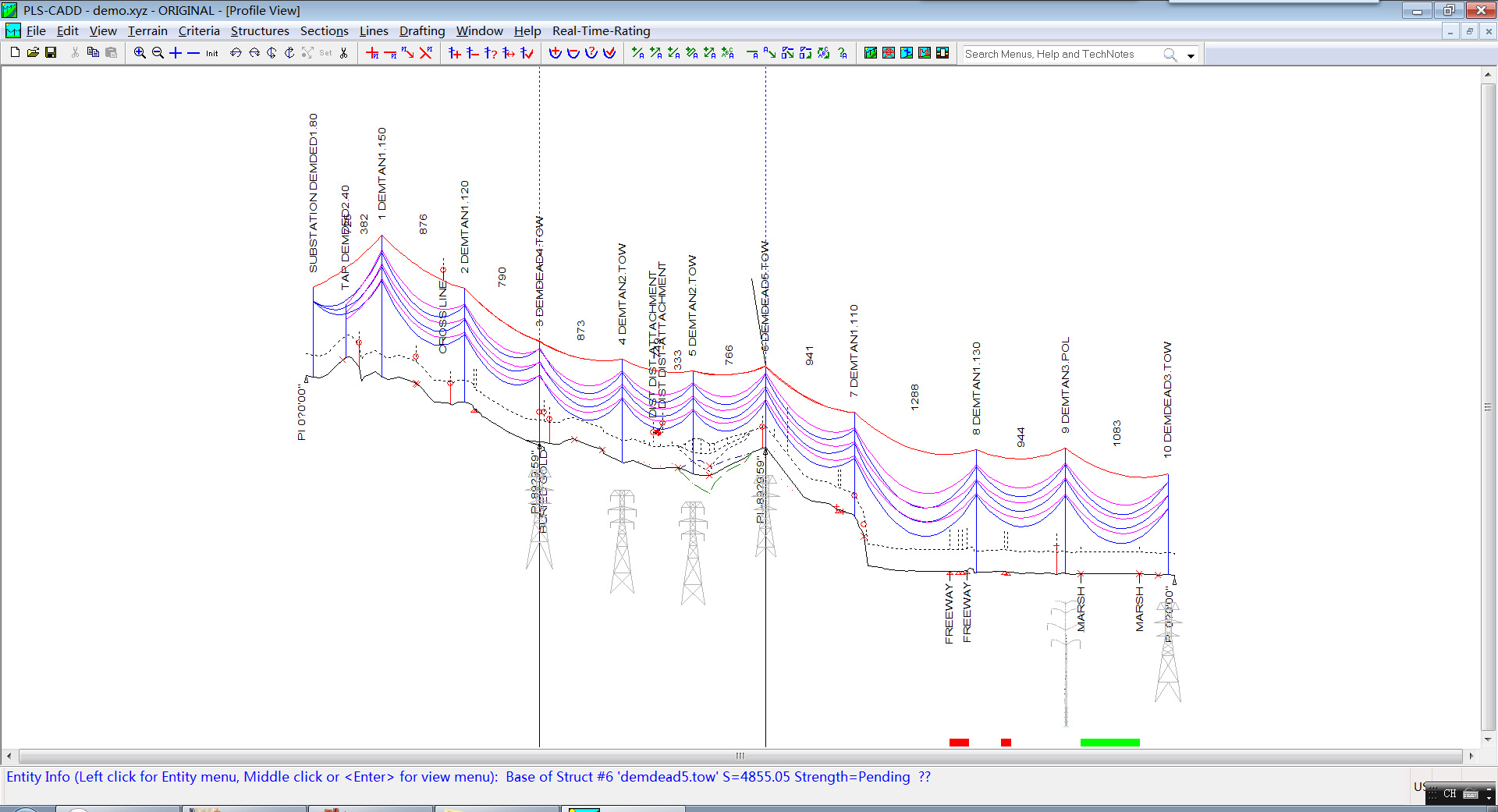The image size is (1498, 812).
Task: Click the New file icon
Action: (15, 53)
